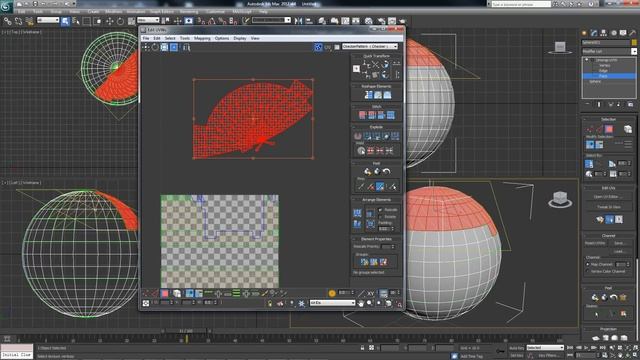This screenshot has height=360, width=640.
Task: Activate Freeform Mode in Edit UVWs toolbar
Action: (174, 47)
